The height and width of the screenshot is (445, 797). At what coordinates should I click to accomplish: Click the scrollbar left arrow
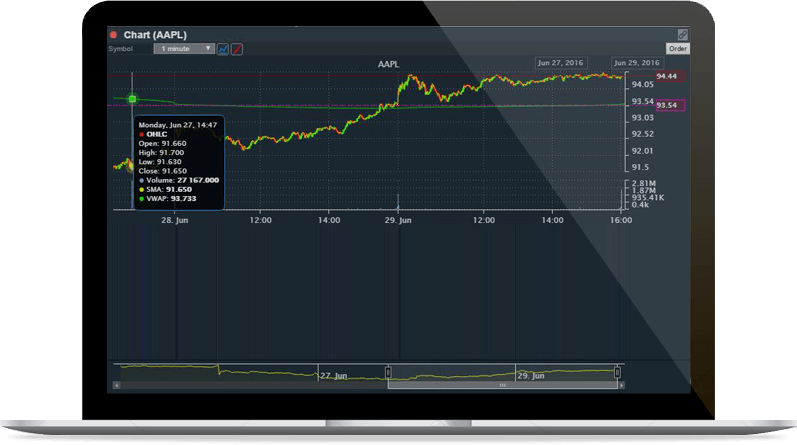point(116,385)
